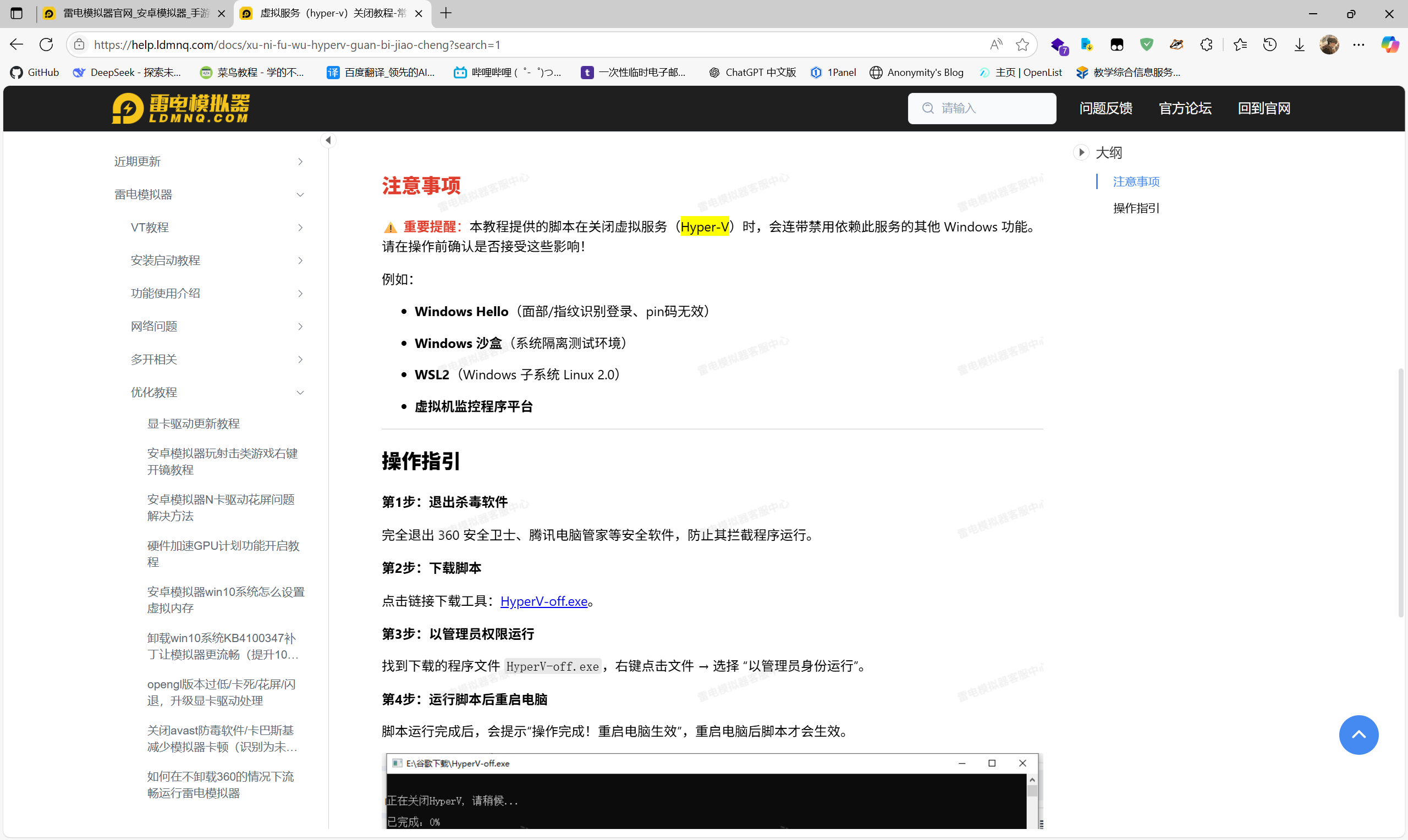Screen dimensions: 1408x840
Task: Open the ChatGPT 中文版 bookmark
Action: point(752,73)
